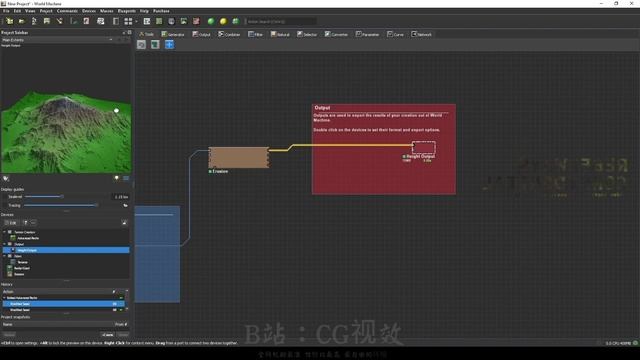Screen dimensions: 640x360
Task: Click the blue display icon below the preview
Action: click(126, 178)
